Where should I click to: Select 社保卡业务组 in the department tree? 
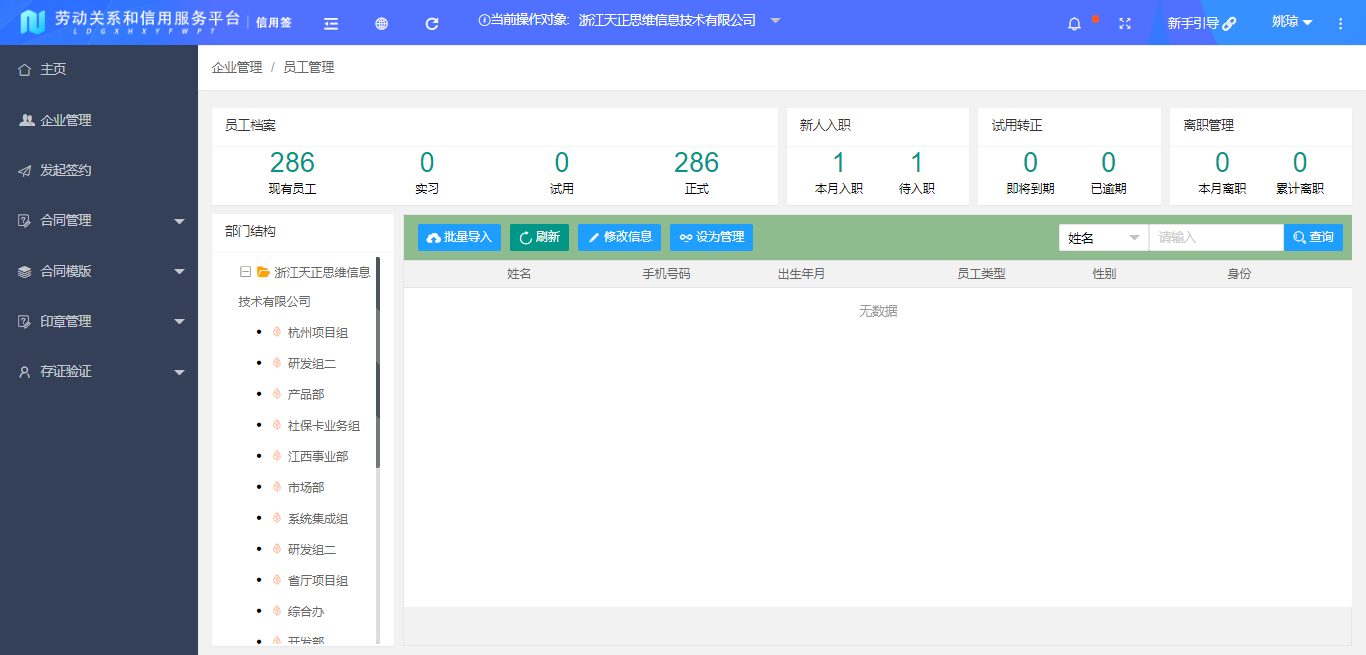click(x=324, y=426)
